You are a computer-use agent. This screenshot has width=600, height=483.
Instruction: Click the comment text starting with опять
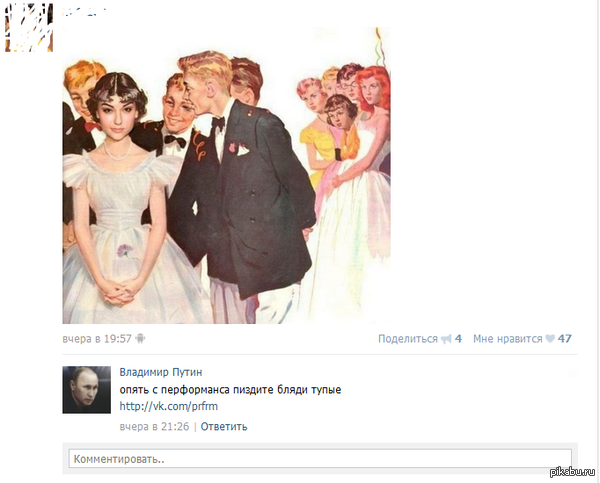(230, 389)
